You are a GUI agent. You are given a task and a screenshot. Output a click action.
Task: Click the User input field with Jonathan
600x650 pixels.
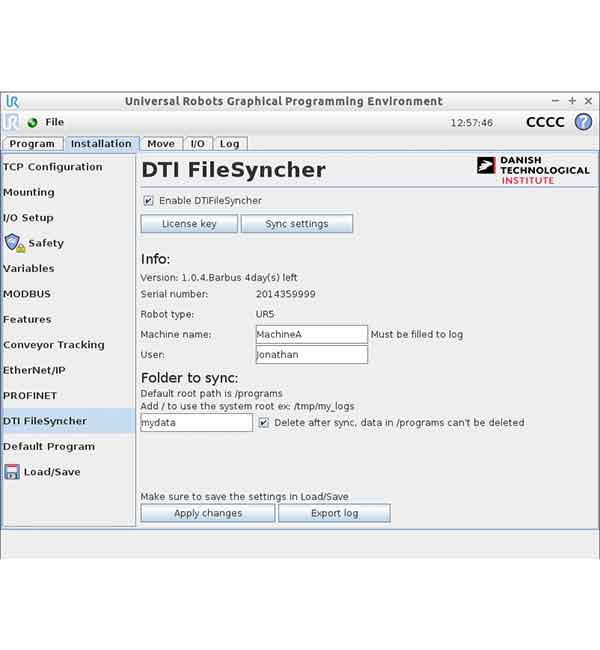pyautogui.click(x=312, y=355)
